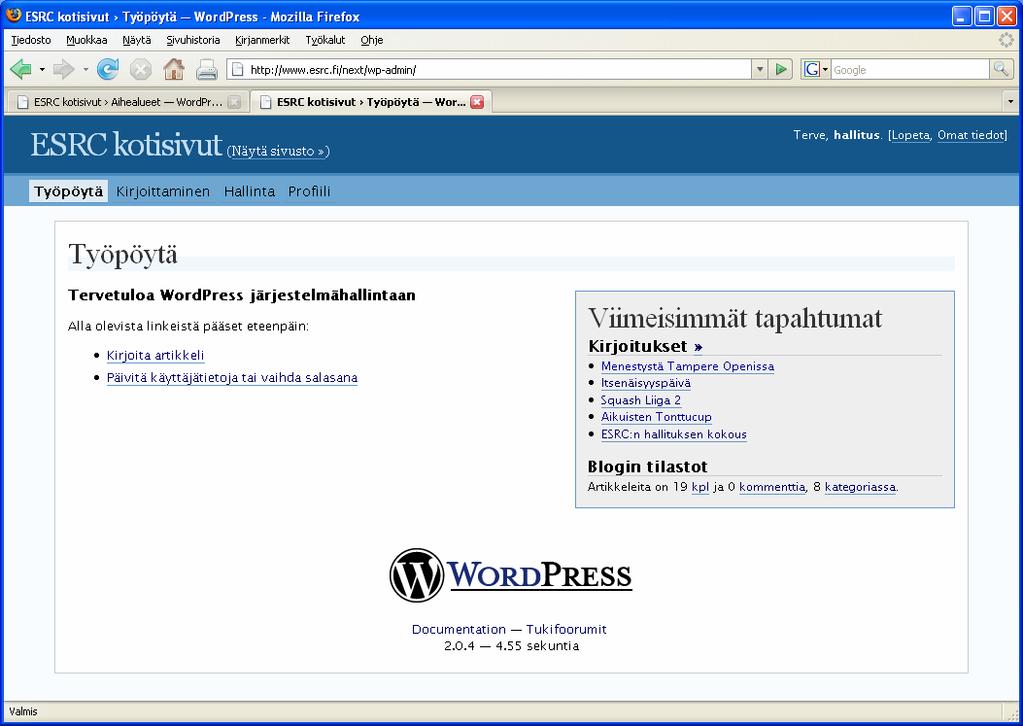Expand the URL bar history dropdown
Viewport: 1023px width, 726px height.
tap(759, 69)
